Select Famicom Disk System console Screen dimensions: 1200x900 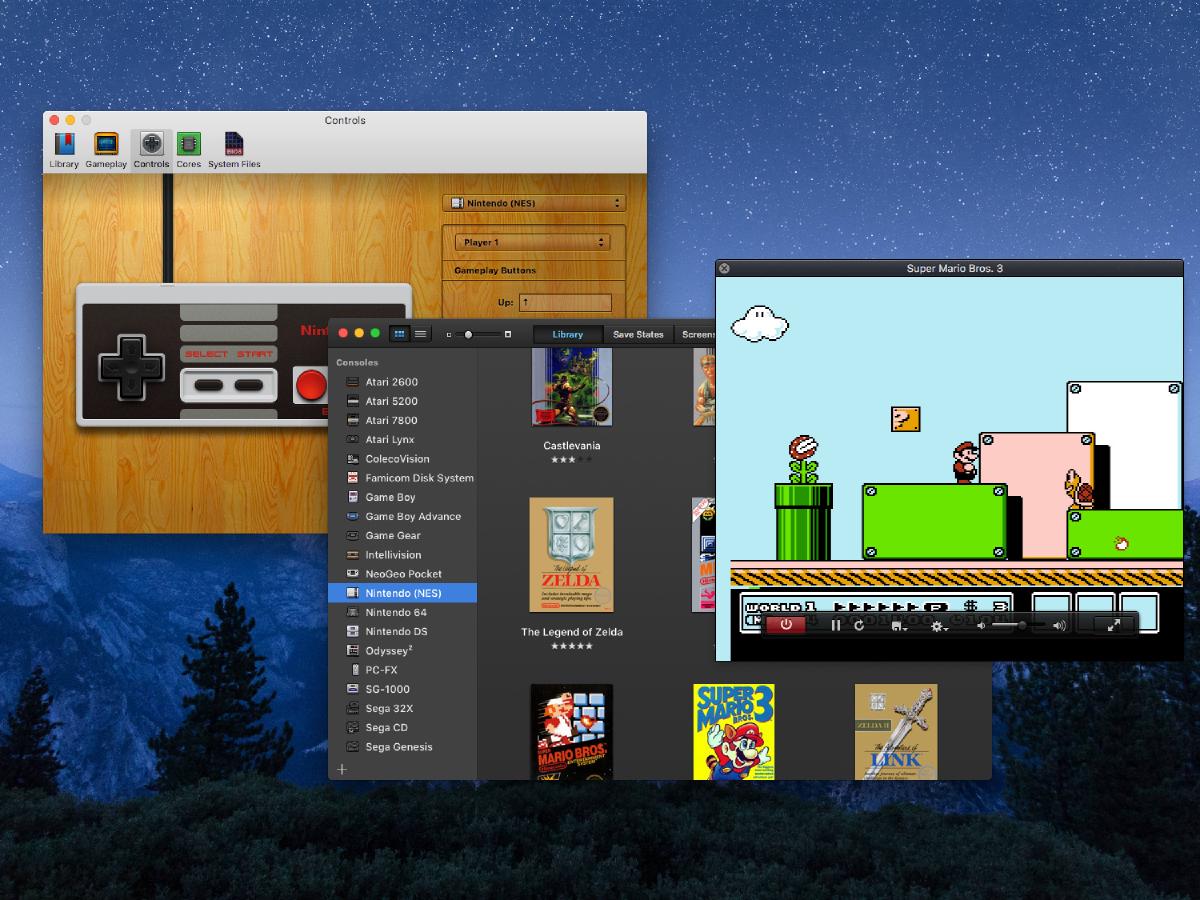[x=403, y=478]
